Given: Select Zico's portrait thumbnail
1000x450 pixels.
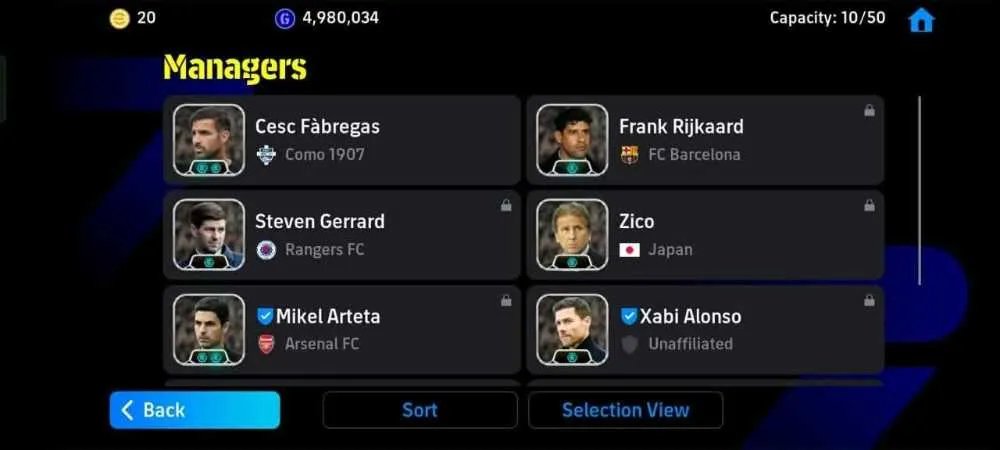Looking at the screenshot, I should coord(573,235).
